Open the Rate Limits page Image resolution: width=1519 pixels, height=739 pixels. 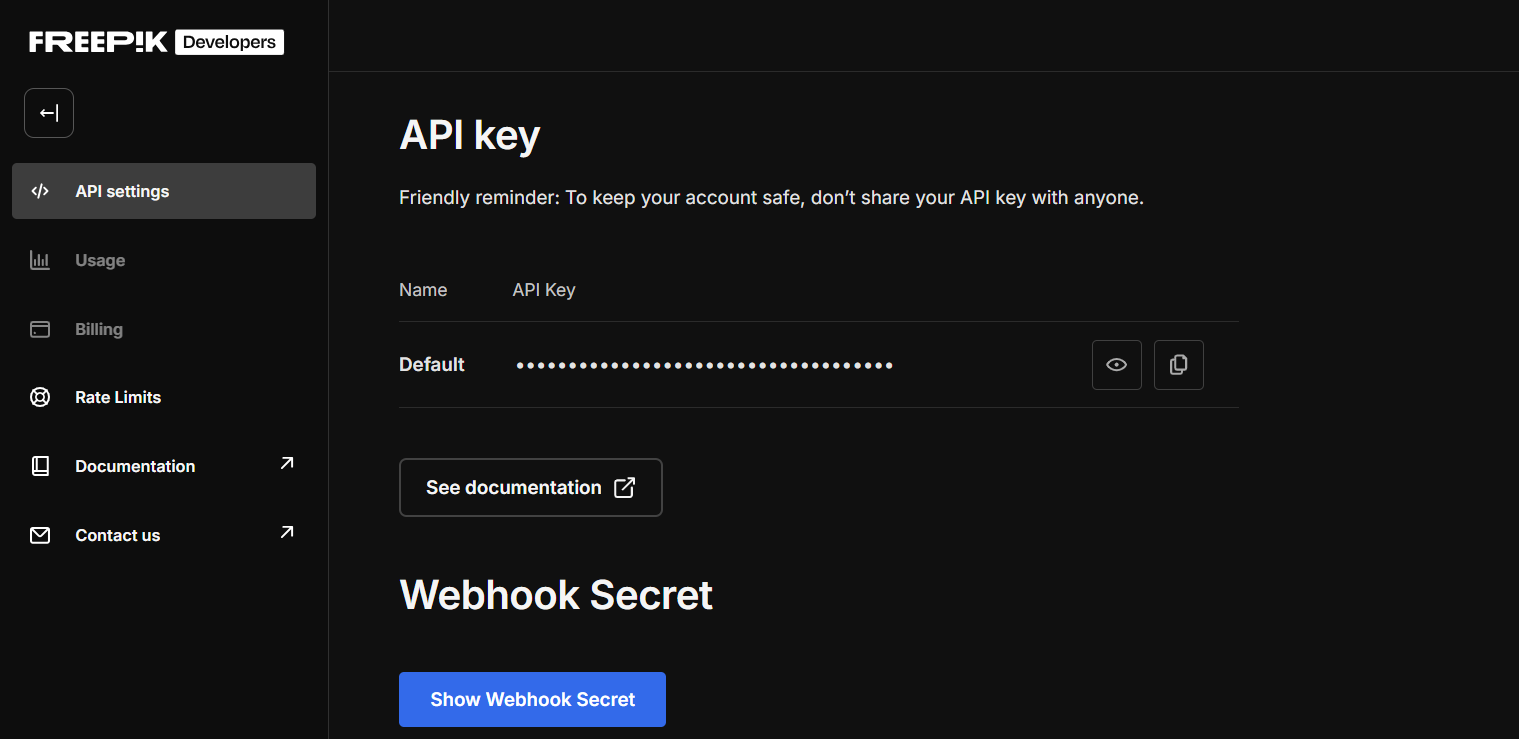tap(117, 397)
